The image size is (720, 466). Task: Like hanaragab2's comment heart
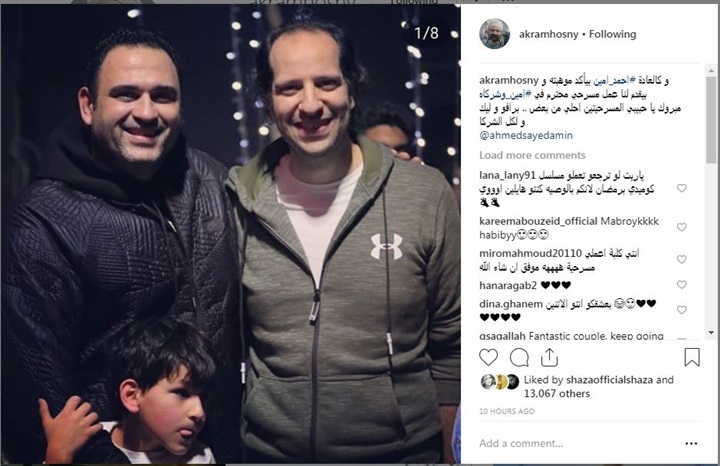(681, 285)
